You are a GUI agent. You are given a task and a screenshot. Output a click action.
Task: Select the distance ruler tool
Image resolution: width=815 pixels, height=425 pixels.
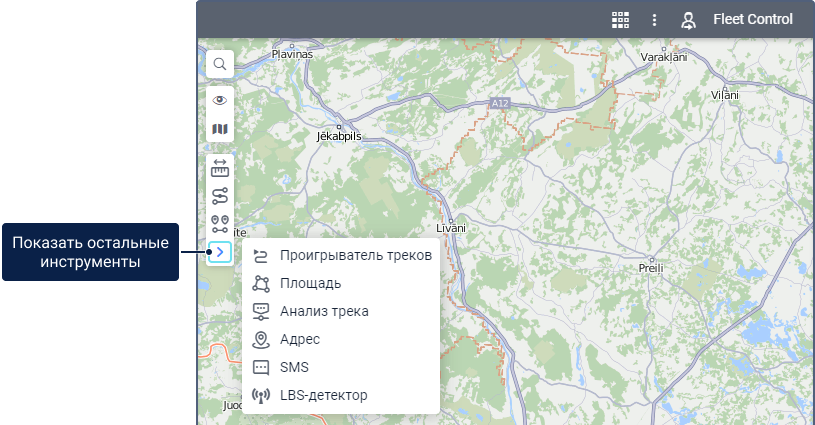220,168
